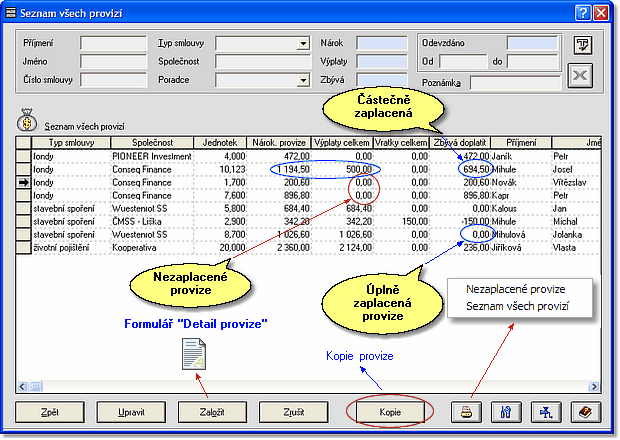Click the network tree icon button
620x440 pixels.
click(545, 411)
